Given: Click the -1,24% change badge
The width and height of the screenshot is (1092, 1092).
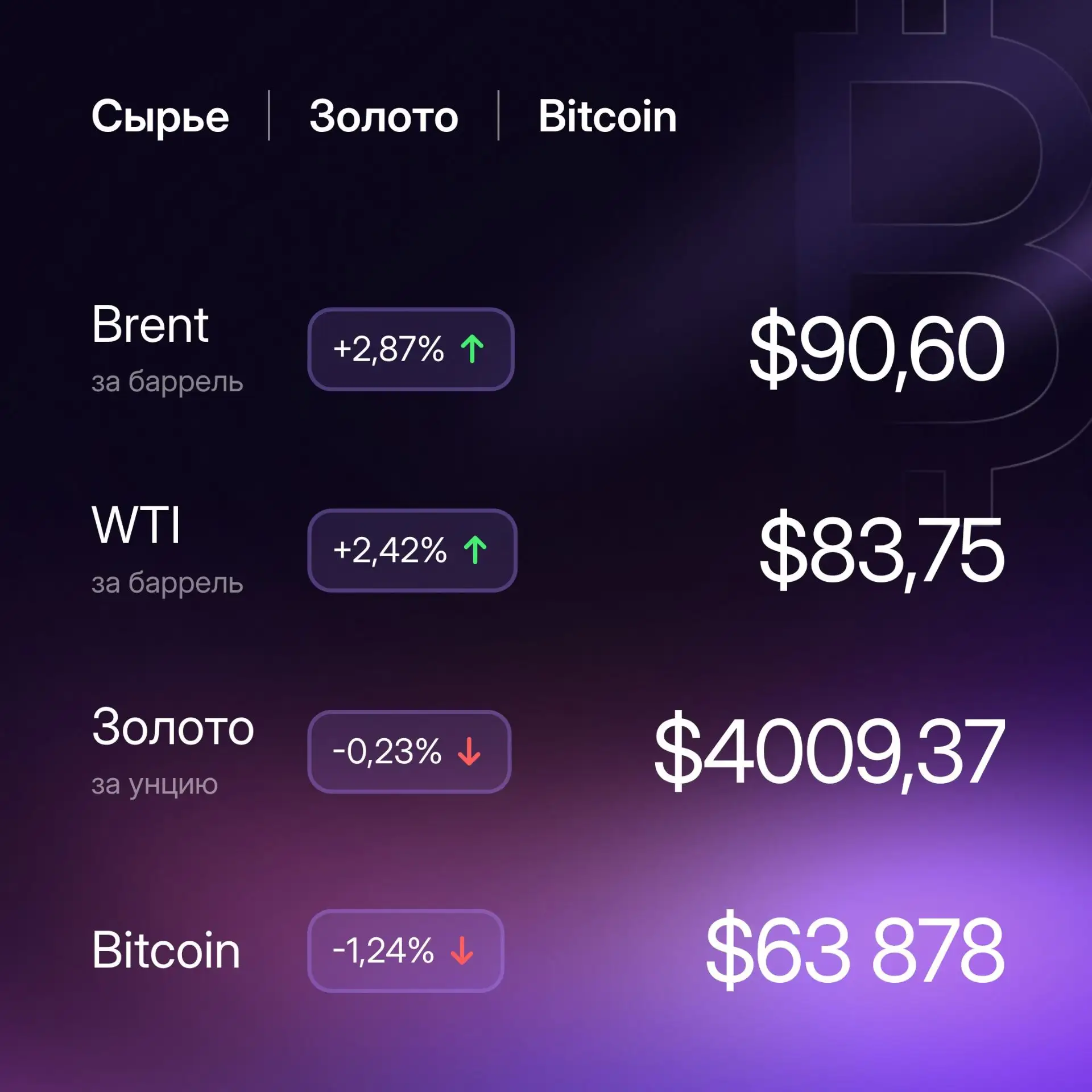Looking at the screenshot, I should pyautogui.click(x=406, y=951).
